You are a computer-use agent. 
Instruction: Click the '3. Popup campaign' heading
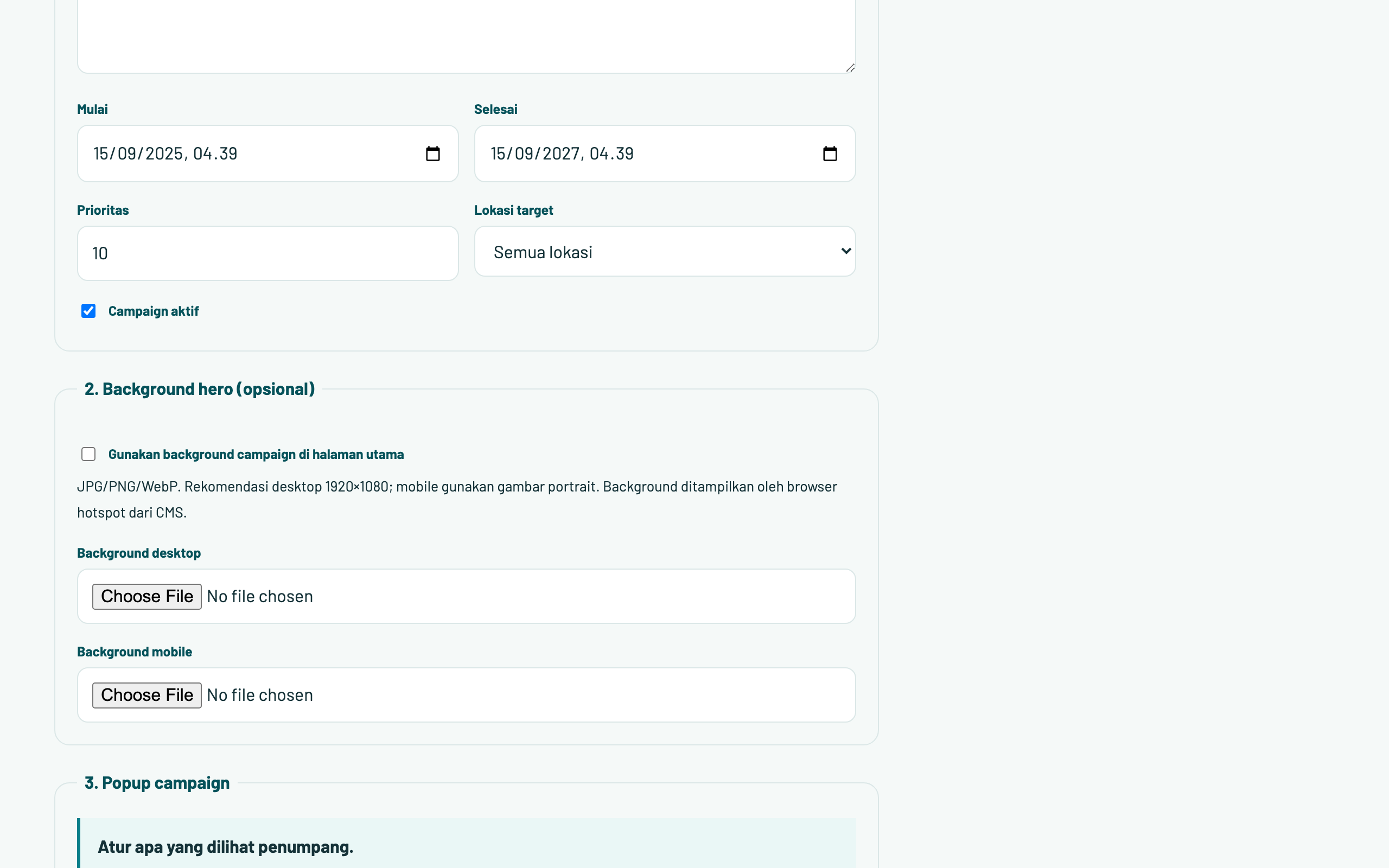tap(157, 783)
